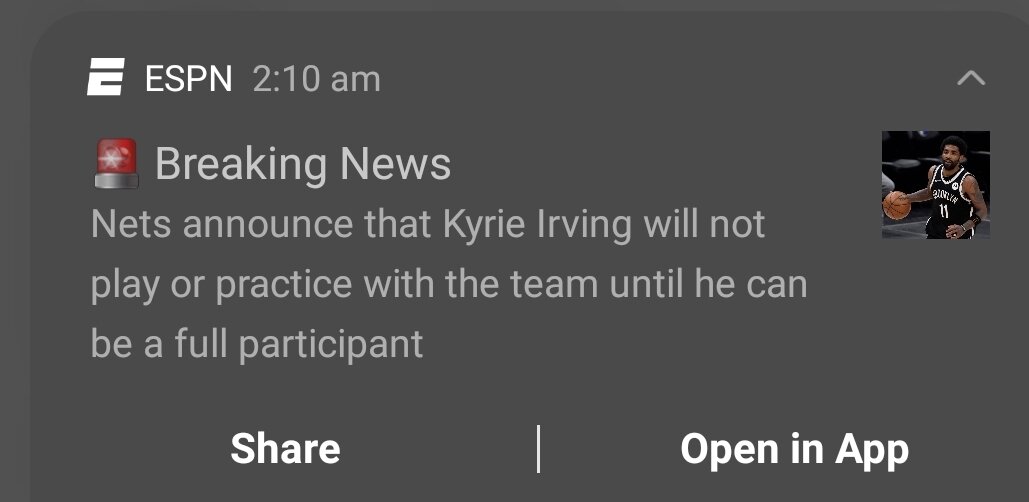The image size is (1029, 502).
Task: Click the text "be a full participant"
Action: pyautogui.click(x=257, y=344)
